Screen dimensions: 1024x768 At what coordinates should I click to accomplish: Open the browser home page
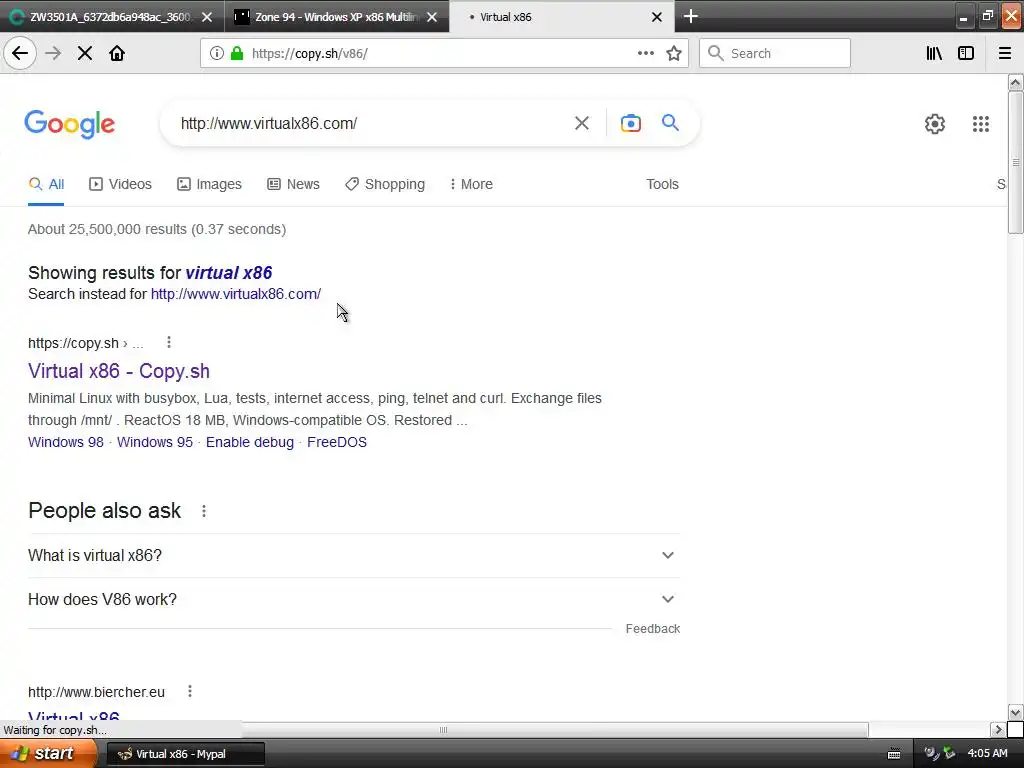click(117, 54)
